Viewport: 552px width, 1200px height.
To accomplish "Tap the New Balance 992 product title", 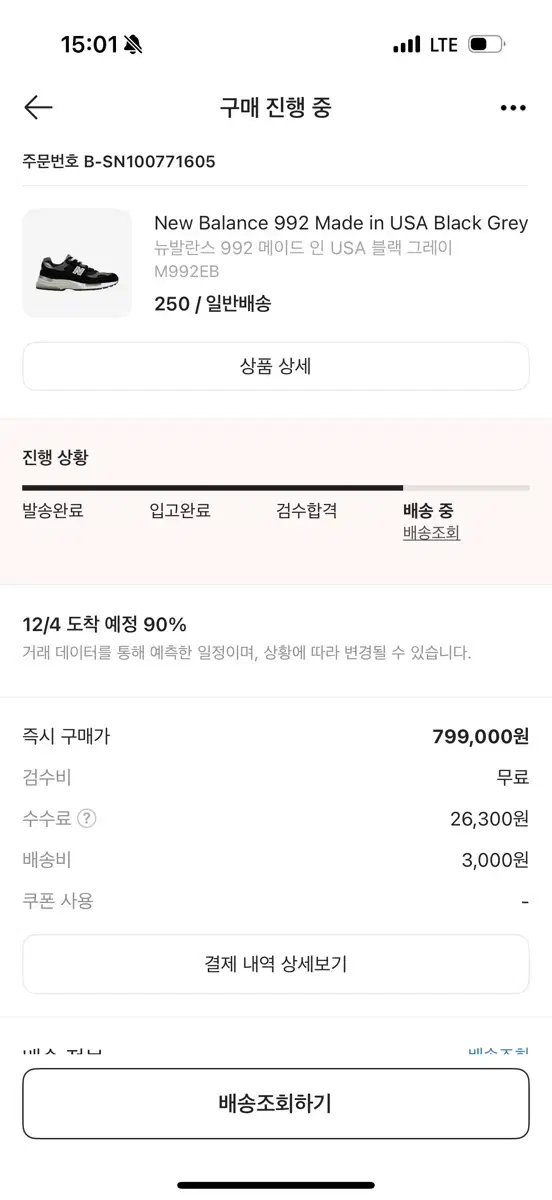I will coord(341,223).
